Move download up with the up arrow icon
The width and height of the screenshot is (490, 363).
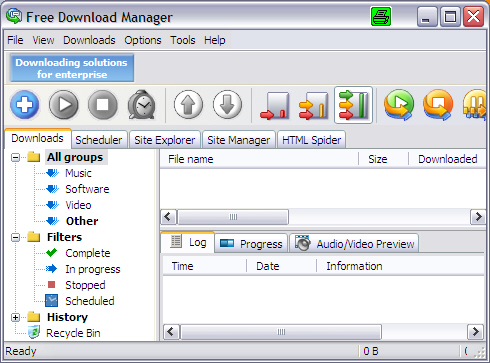tap(188, 105)
